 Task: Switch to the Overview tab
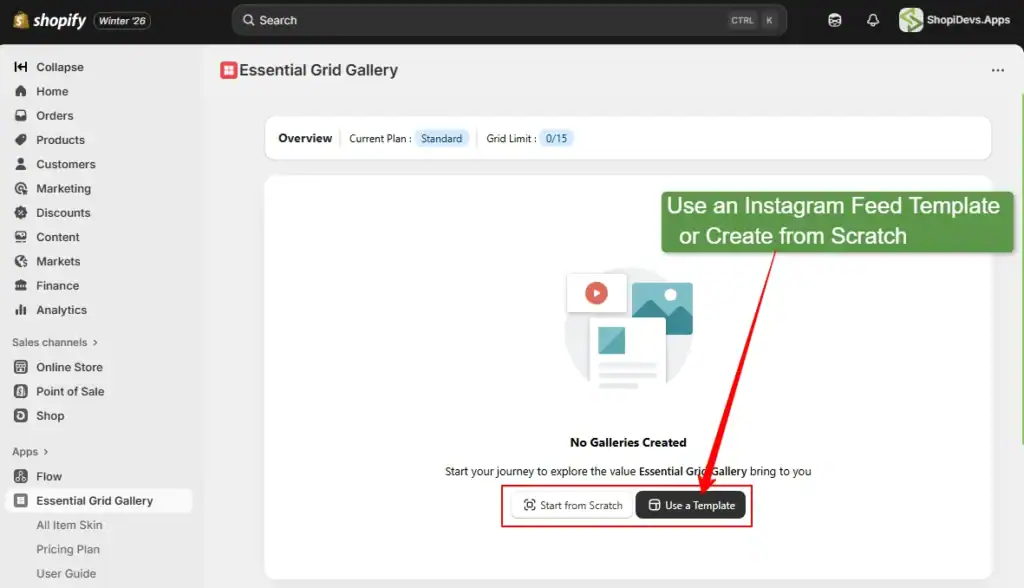(304, 138)
